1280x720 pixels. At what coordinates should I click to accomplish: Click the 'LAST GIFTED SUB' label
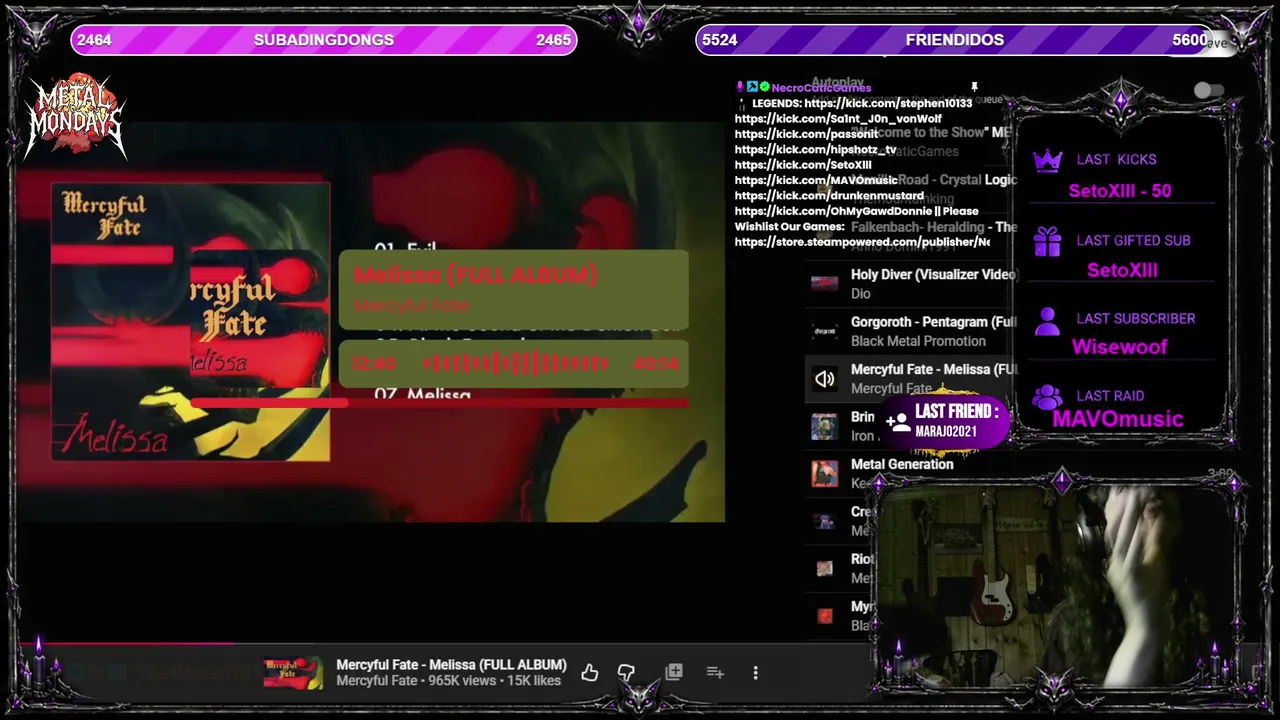(x=1133, y=241)
